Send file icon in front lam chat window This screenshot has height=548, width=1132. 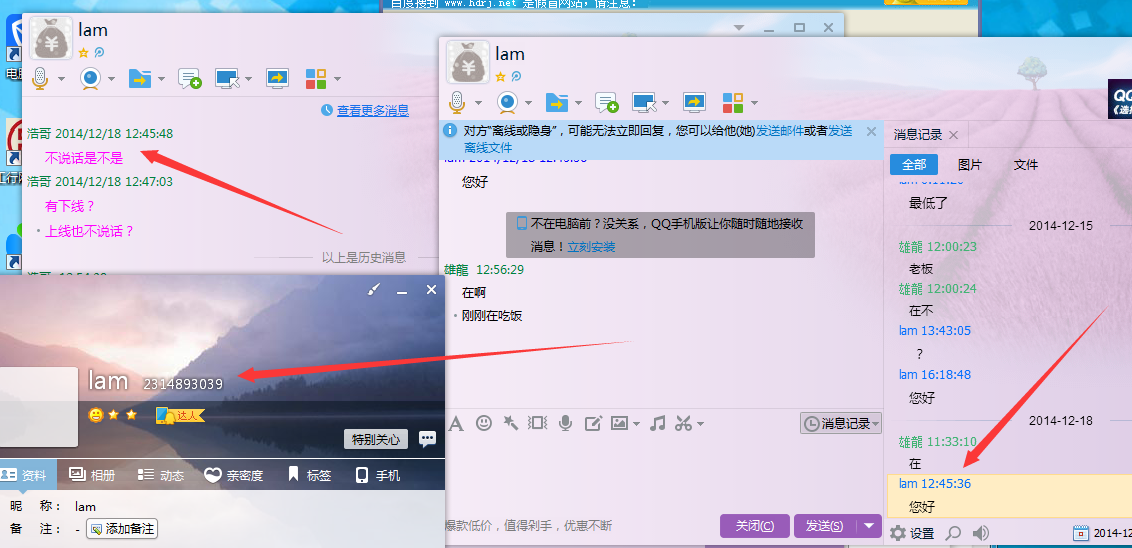coord(557,102)
